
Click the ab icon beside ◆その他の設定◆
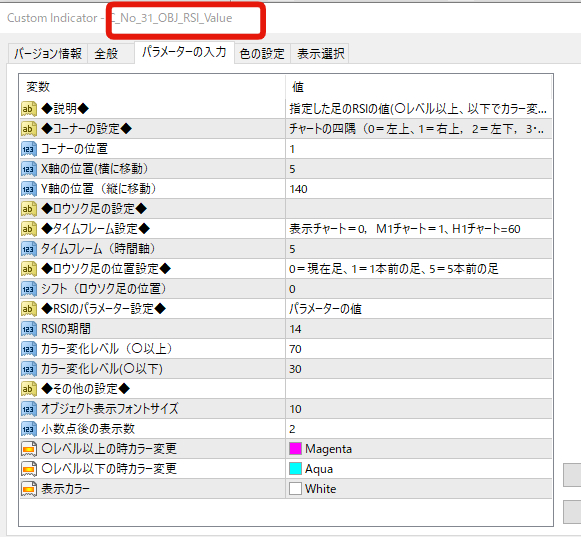(29, 389)
